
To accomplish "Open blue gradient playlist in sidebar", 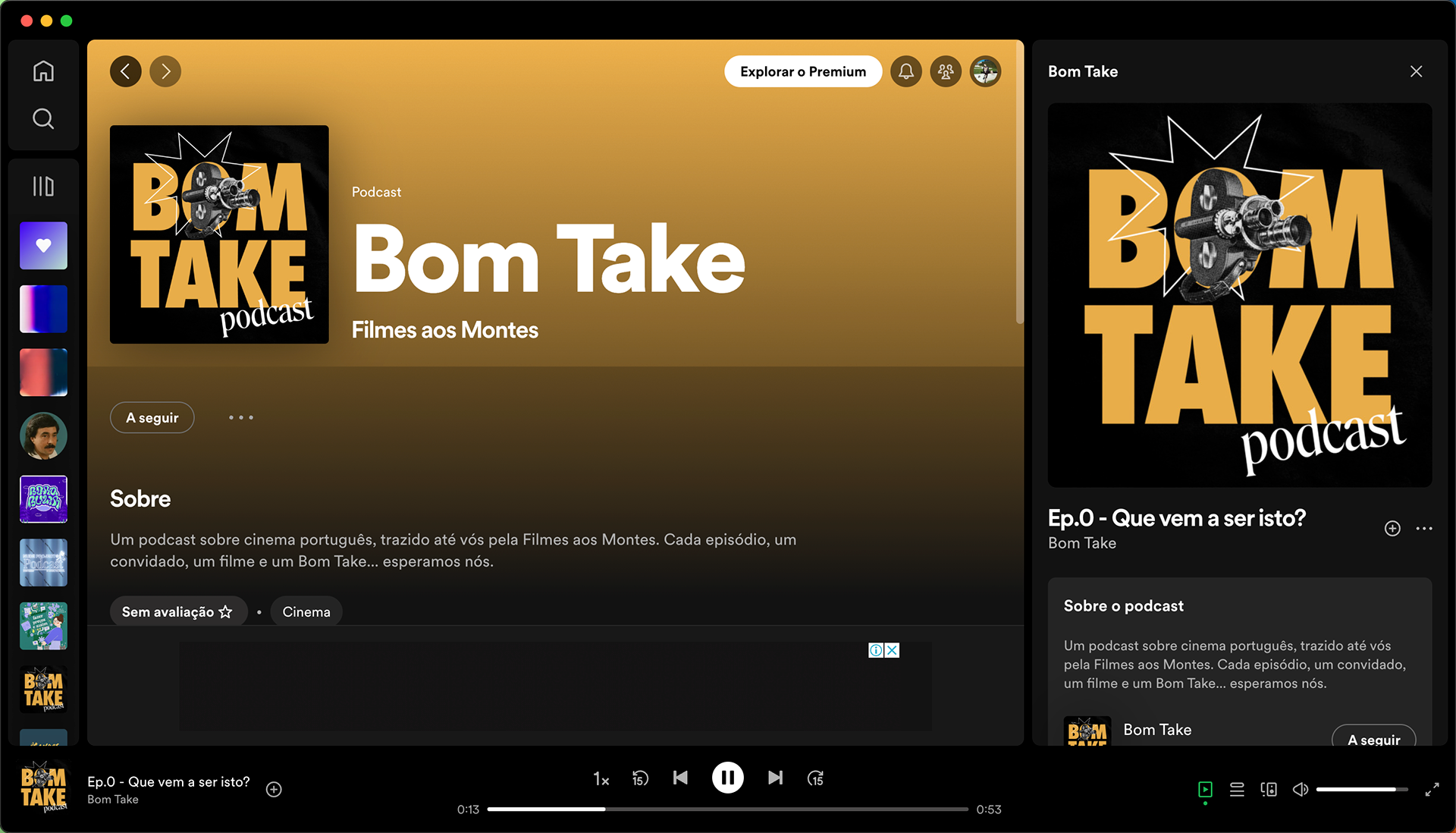I will [x=43, y=310].
